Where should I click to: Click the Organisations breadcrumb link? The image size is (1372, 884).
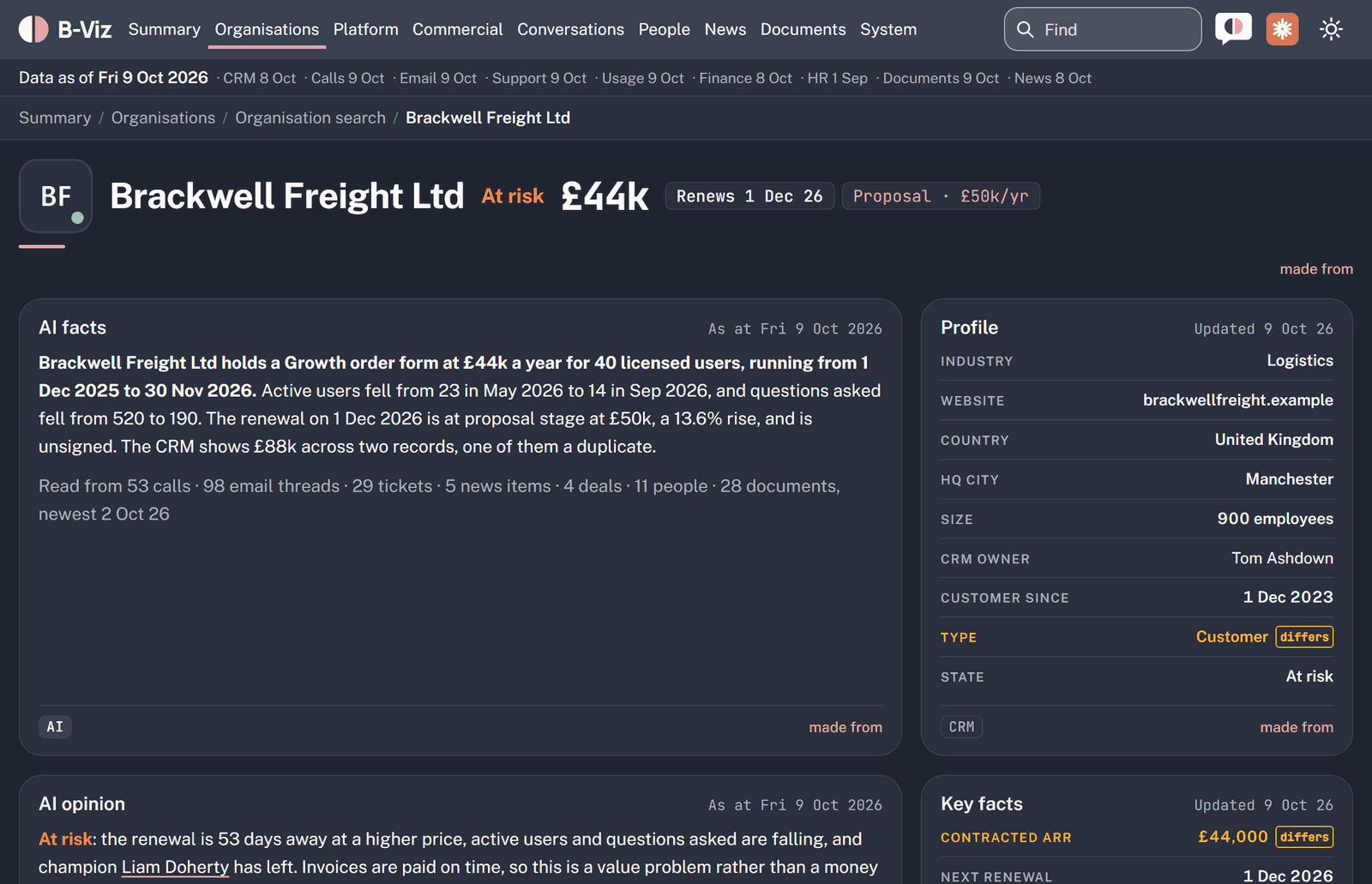click(x=163, y=117)
